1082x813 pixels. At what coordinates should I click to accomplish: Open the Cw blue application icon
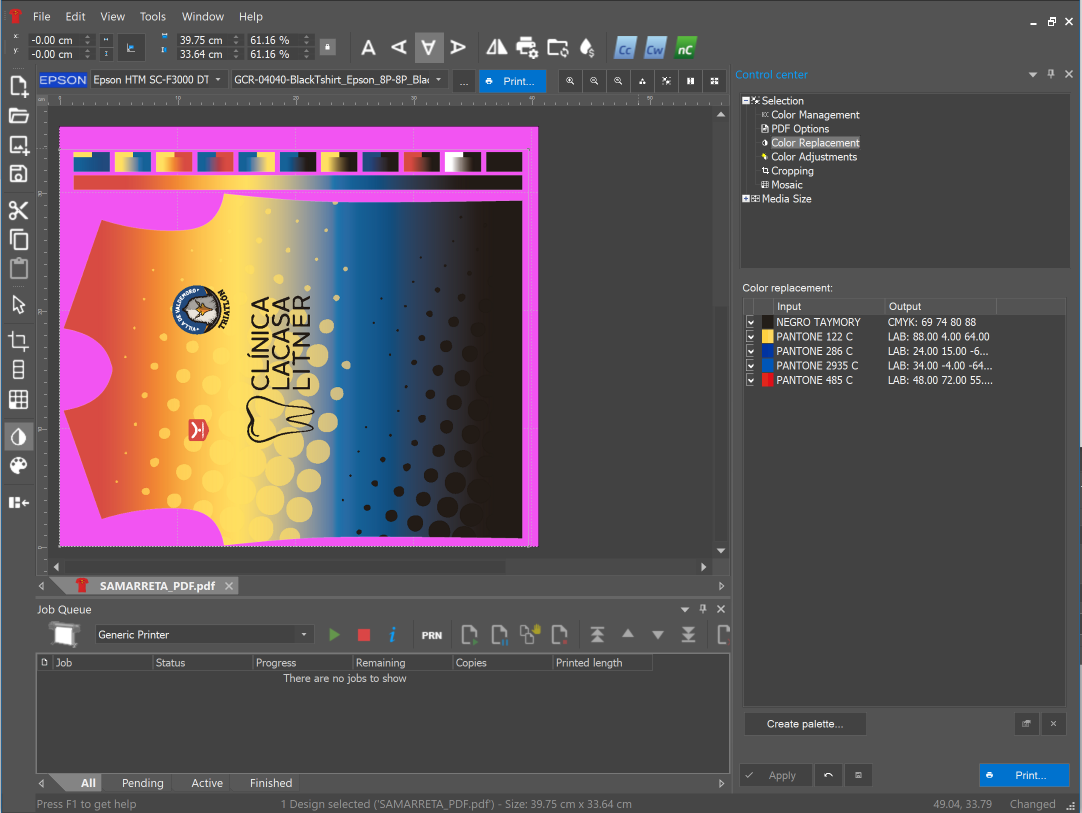point(655,48)
